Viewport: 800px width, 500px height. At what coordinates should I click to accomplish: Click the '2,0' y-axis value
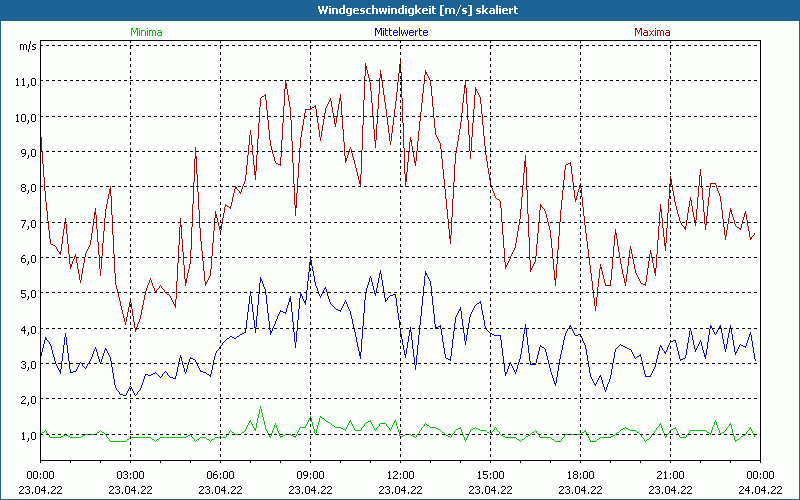coord(28,400)
